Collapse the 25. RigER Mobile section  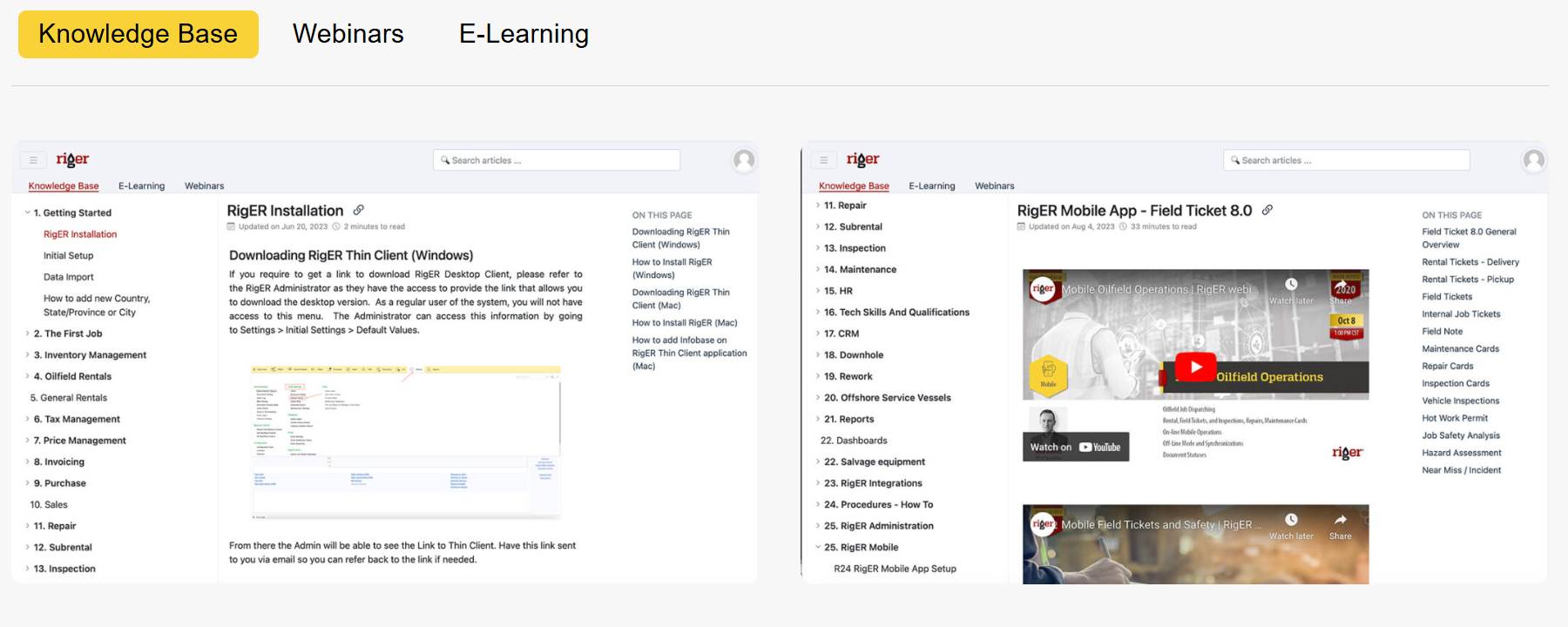tap(817, 548)
